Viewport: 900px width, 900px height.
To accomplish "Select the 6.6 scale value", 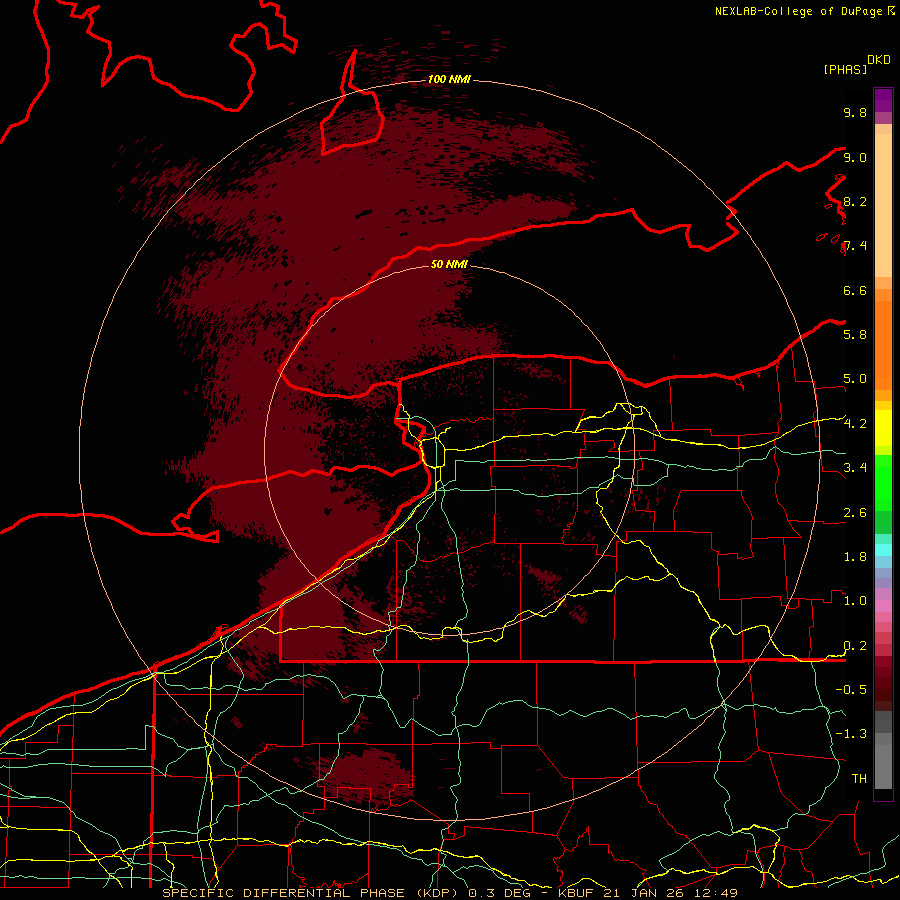I will pos(855,290).
